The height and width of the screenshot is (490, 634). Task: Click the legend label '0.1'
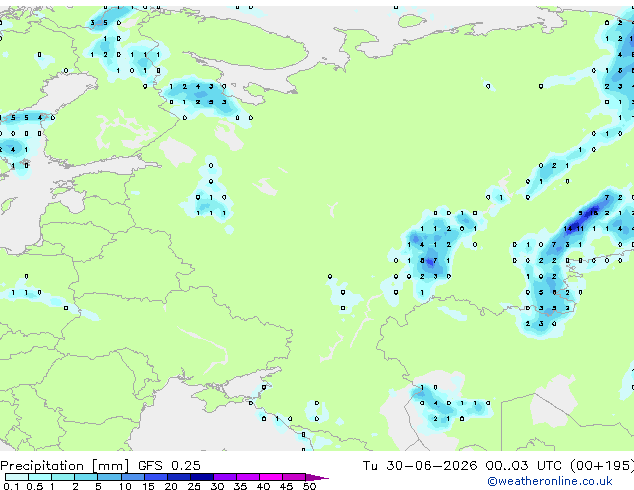[11, 486]
